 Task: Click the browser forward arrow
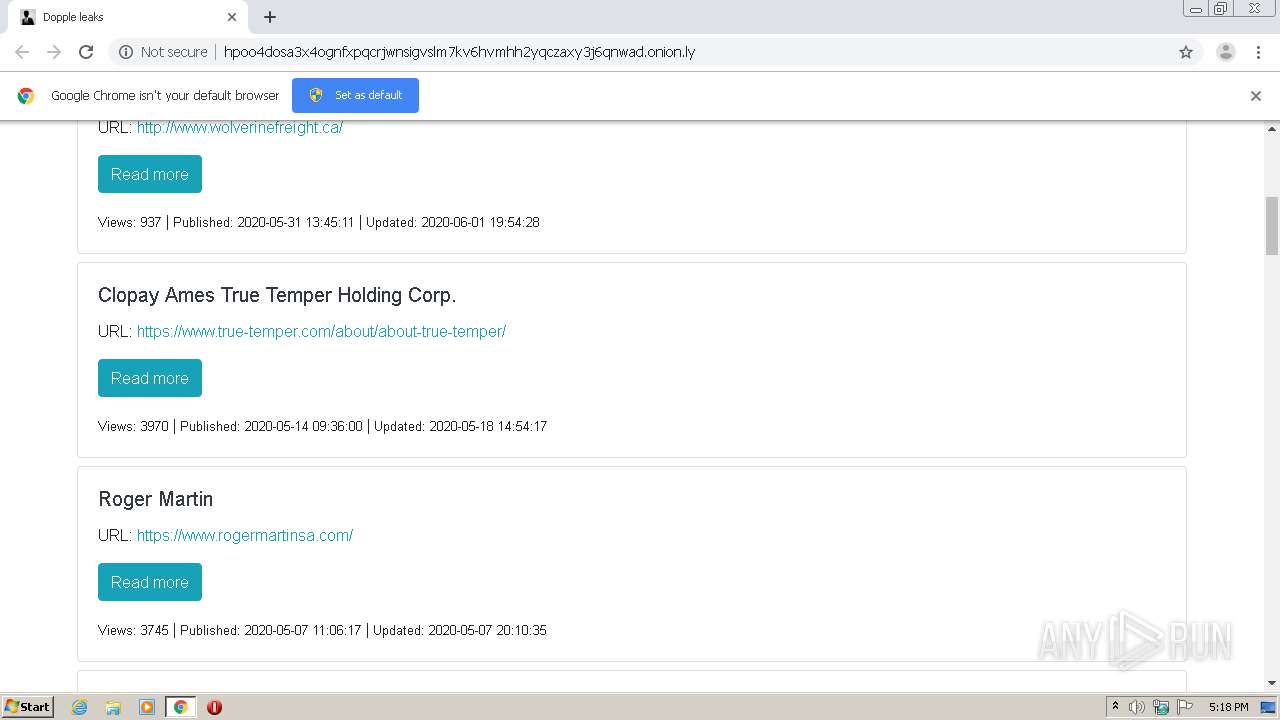pyautogui.click(x=54, y=52)
